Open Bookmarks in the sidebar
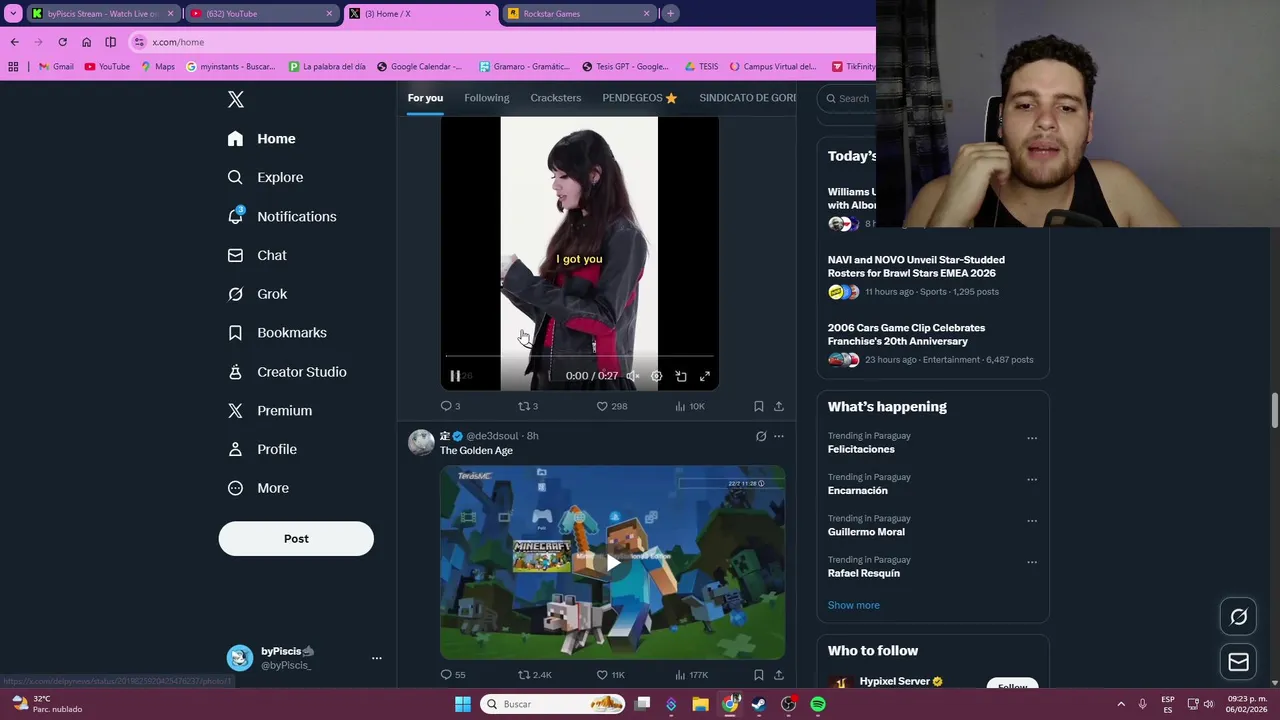Viewport: 1280px width, 720px height. (x=277, y=333)
